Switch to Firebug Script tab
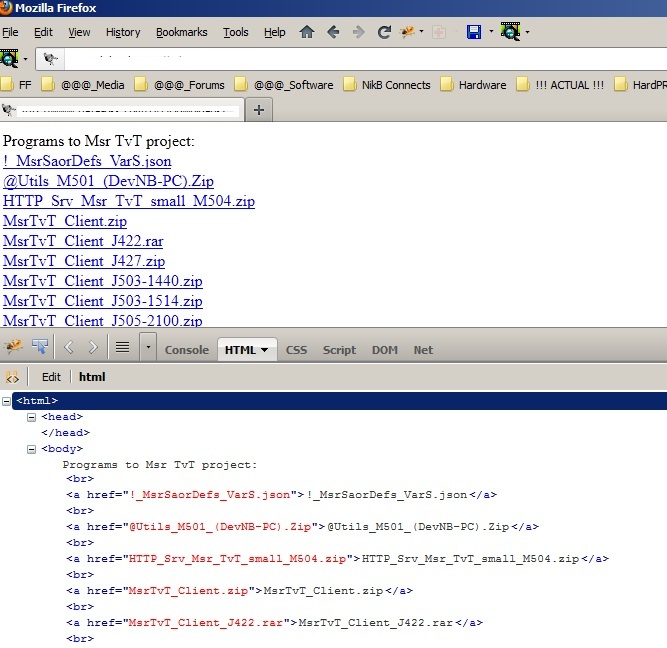The image size is (667, 648). pyautogui.click(x=339, y=350)
